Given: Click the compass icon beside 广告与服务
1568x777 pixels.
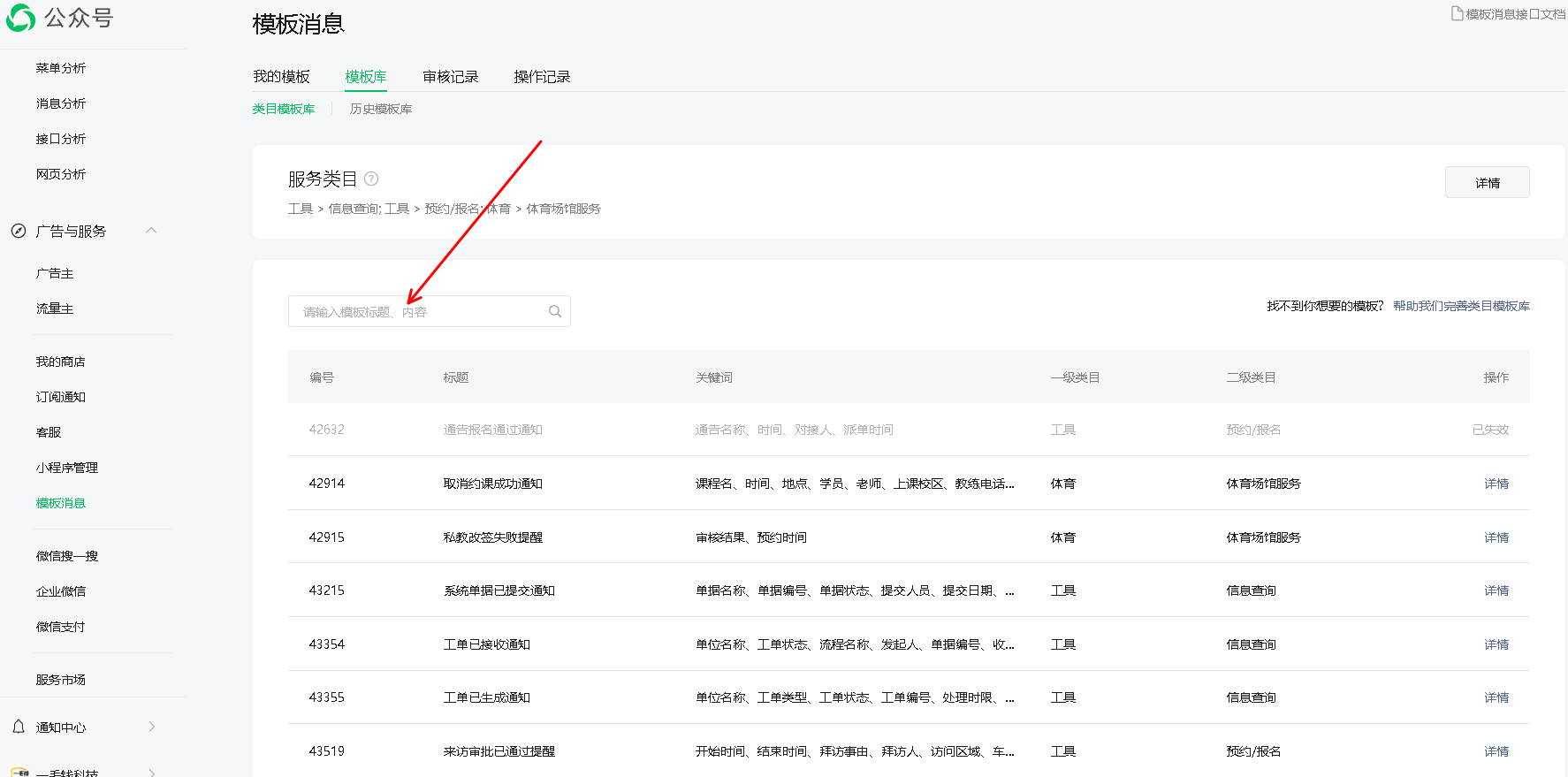Looking at the screenshot, I should 19,231.
